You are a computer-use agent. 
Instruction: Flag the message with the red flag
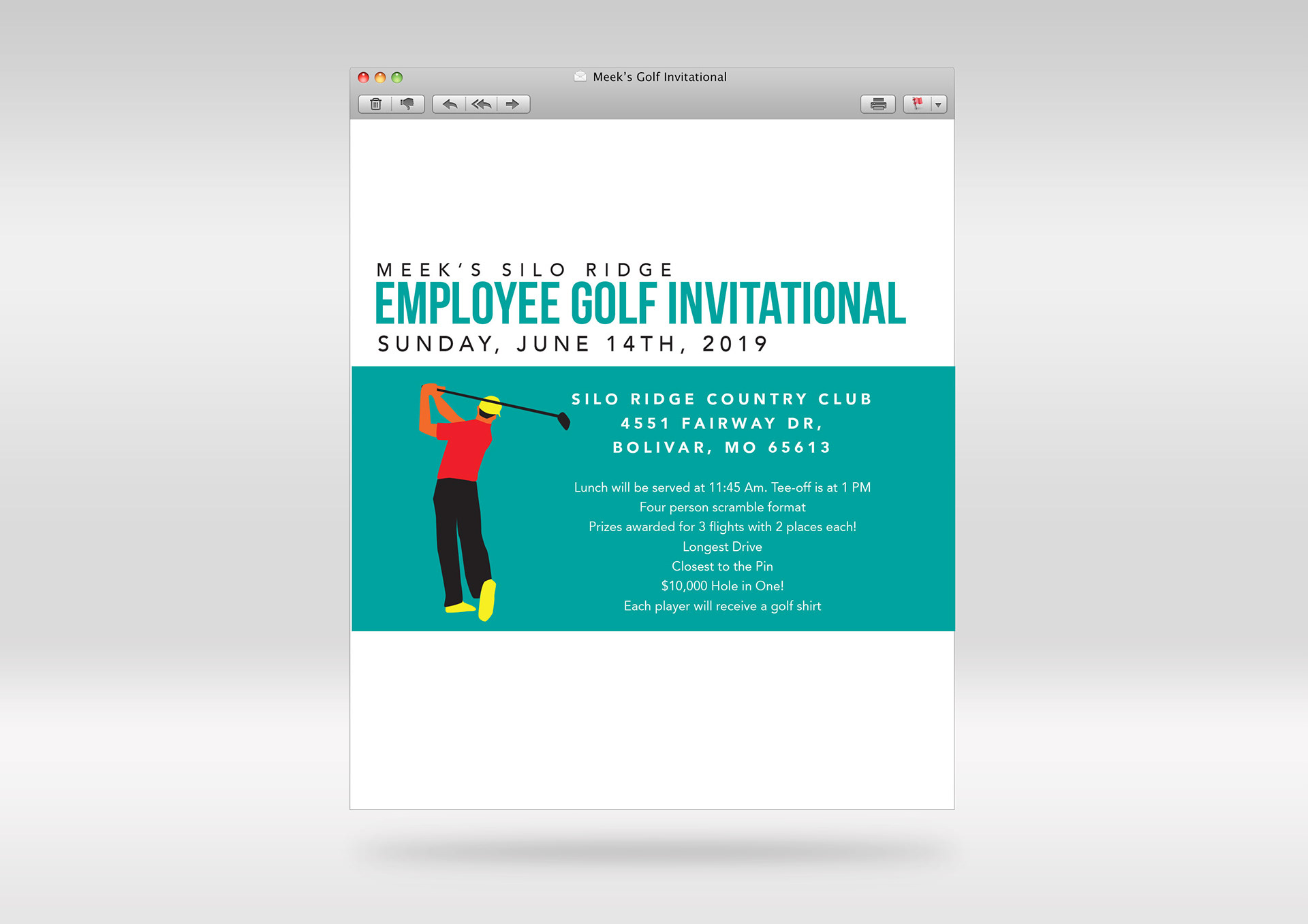pyautogui.click(x=918, y=104)
